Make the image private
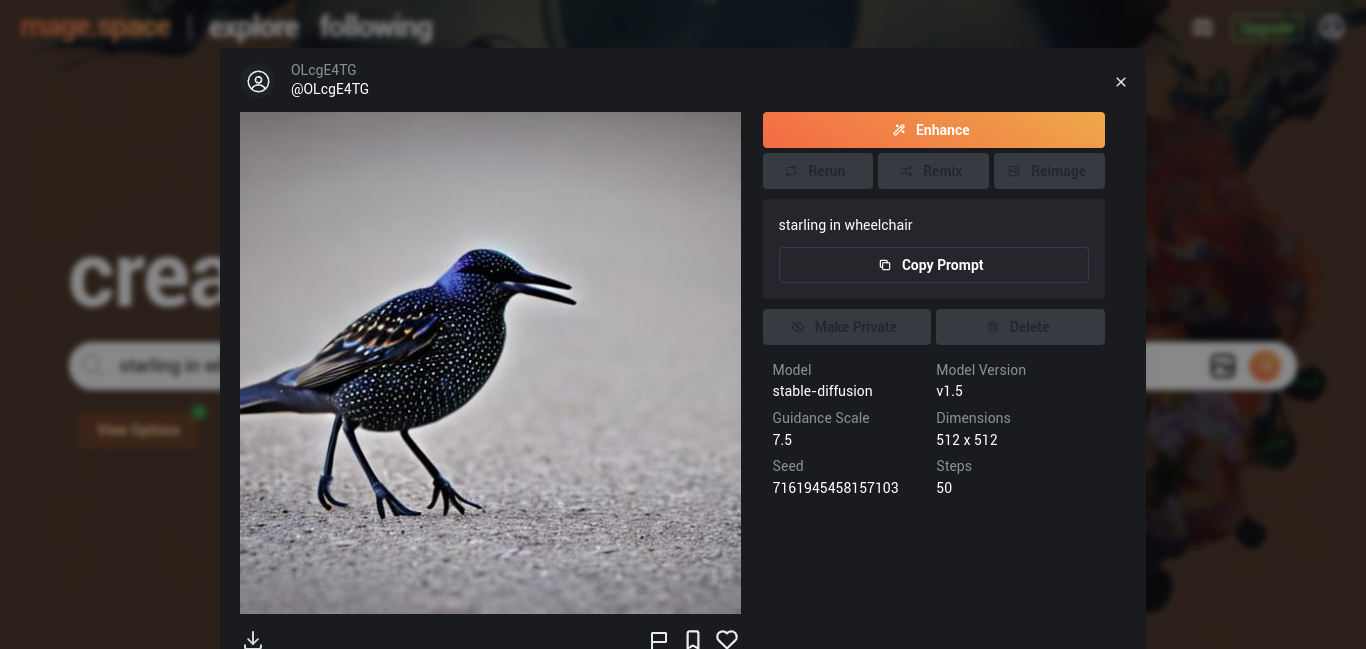 [846, 327]
